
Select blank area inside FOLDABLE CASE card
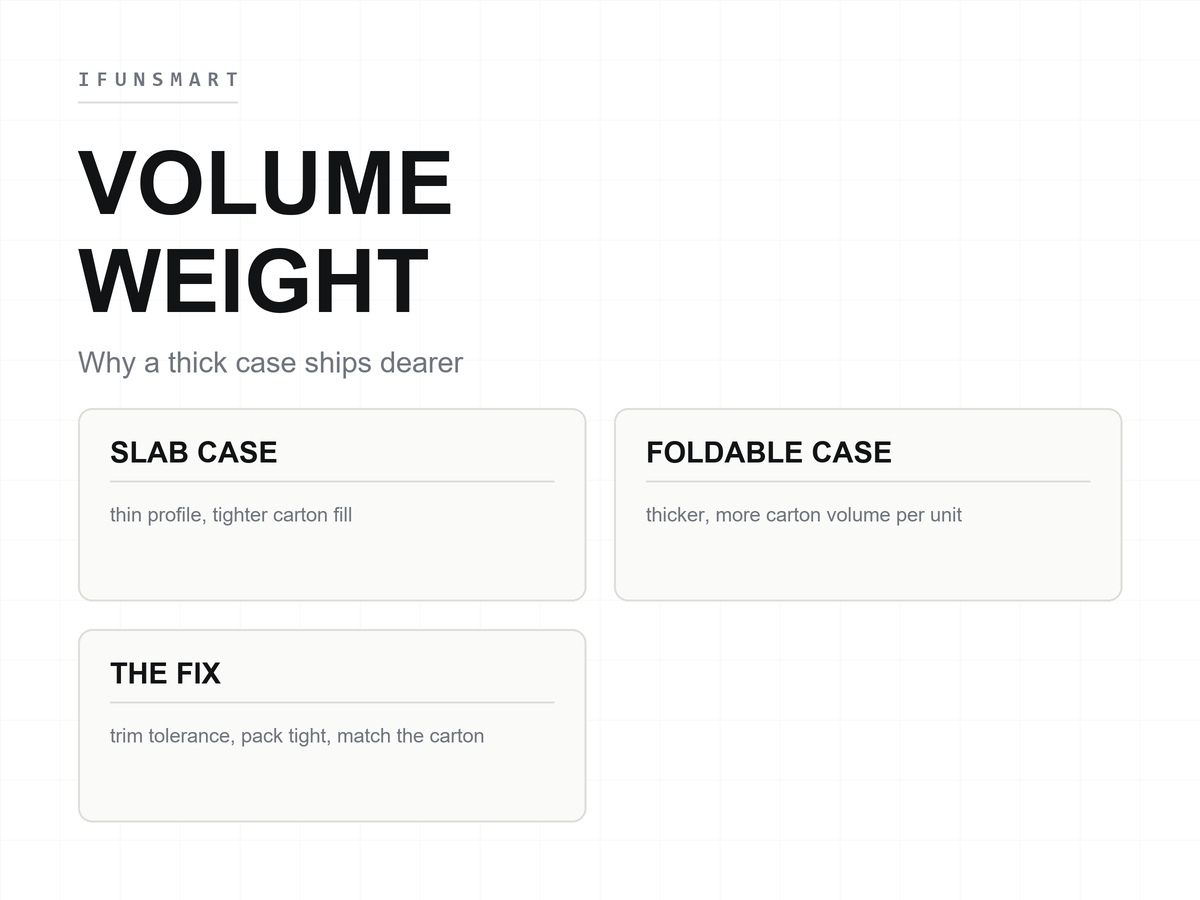868,563
